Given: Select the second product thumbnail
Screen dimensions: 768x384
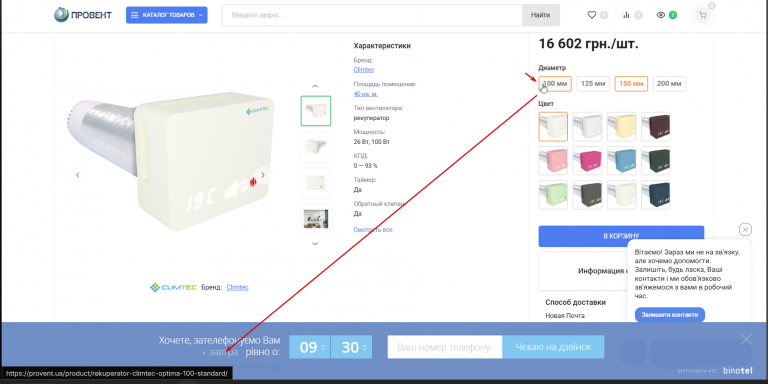Looking at the screenshot, I should 315,146.
